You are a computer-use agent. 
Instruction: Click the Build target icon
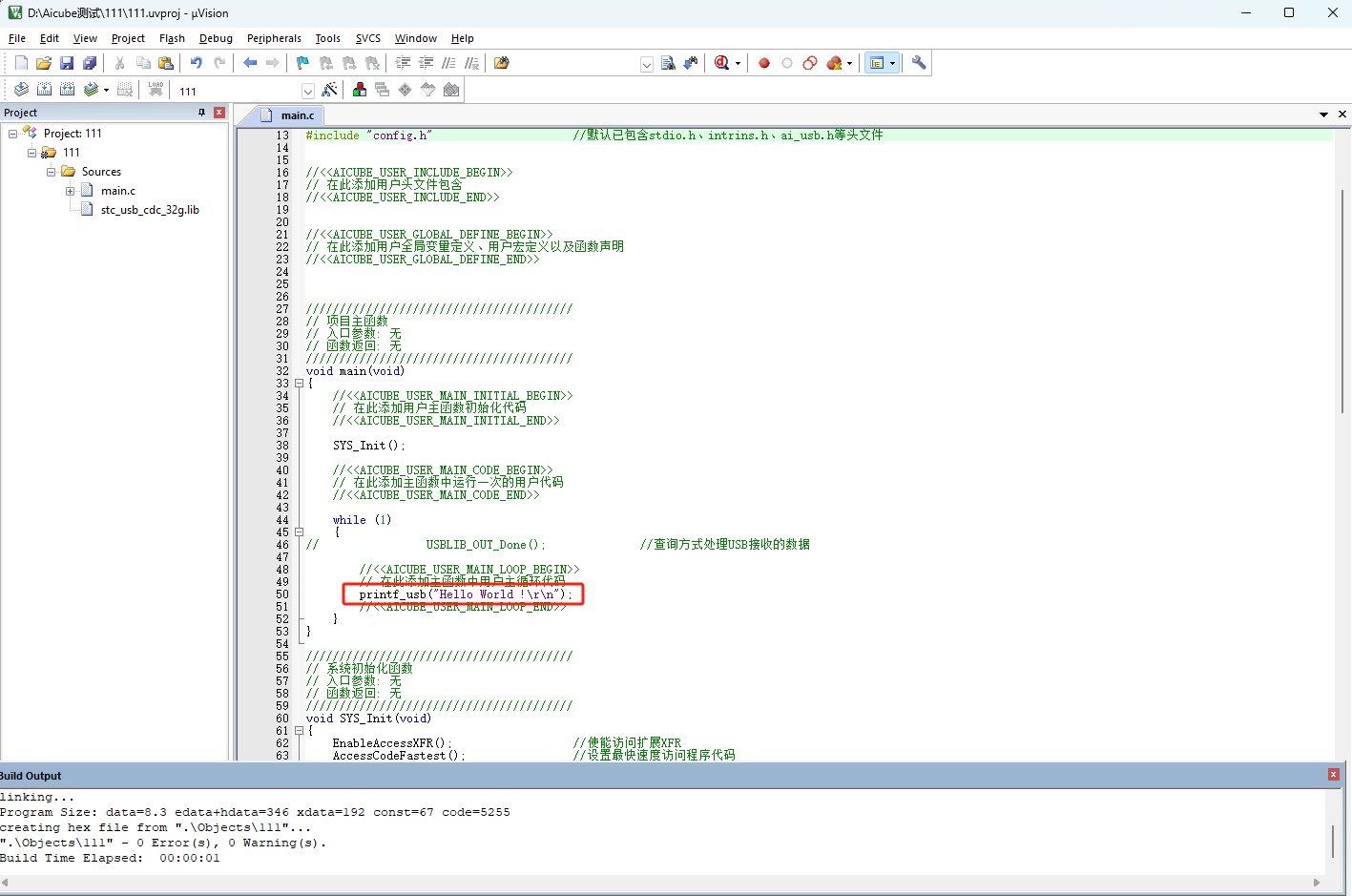point(45,90)
